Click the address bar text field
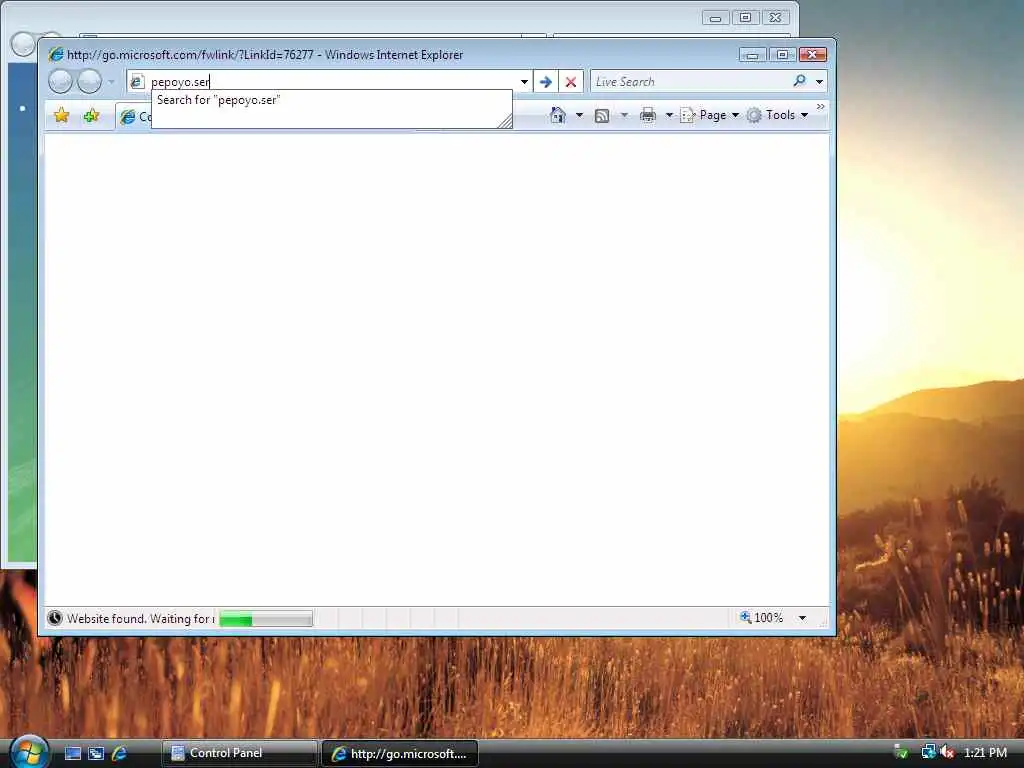The height and width of the screenshot is (768, 1024). click(x=332, y=82)
